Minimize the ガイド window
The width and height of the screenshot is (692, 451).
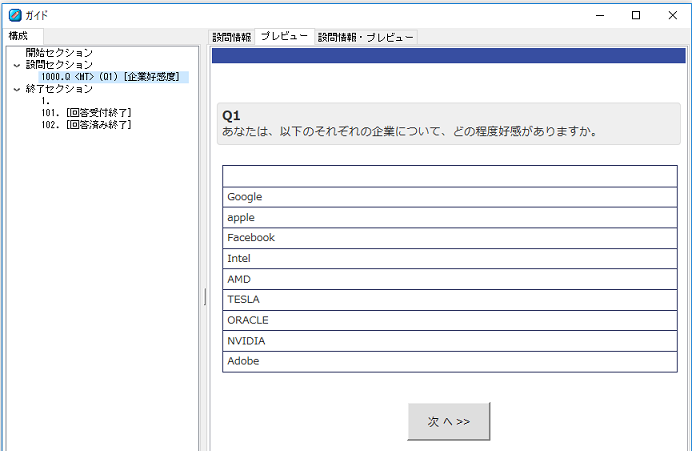(600, 15)
